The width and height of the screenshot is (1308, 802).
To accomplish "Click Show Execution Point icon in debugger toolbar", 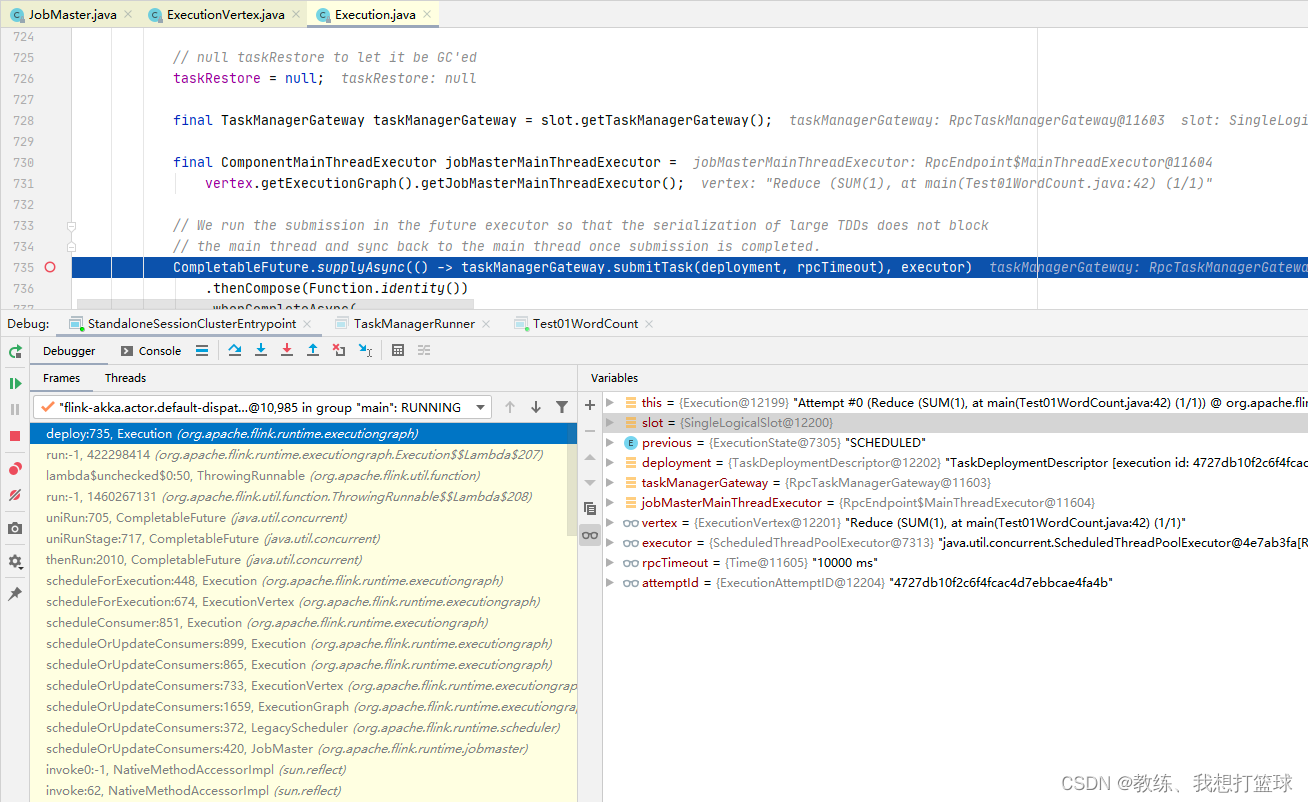I will click(202, 350).
